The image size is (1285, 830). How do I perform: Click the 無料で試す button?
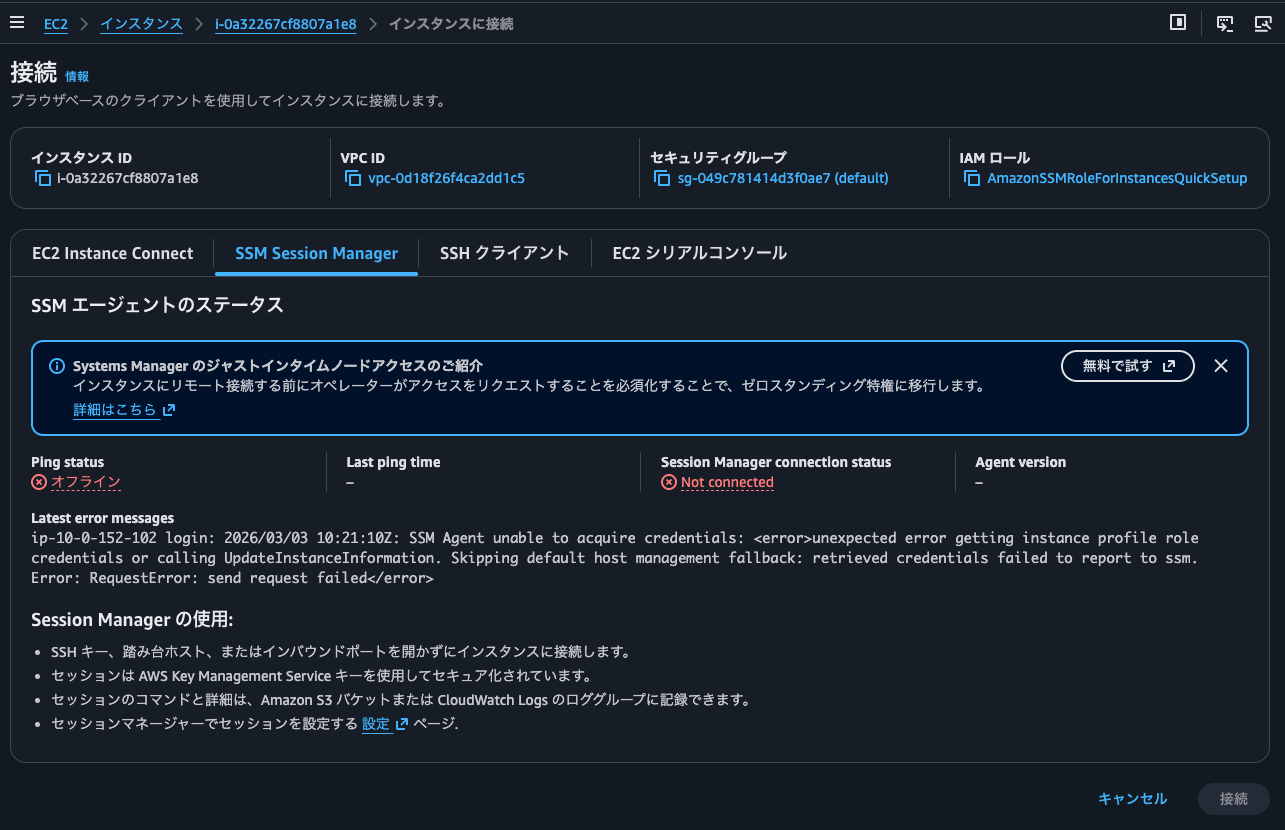coord(1127,365)
